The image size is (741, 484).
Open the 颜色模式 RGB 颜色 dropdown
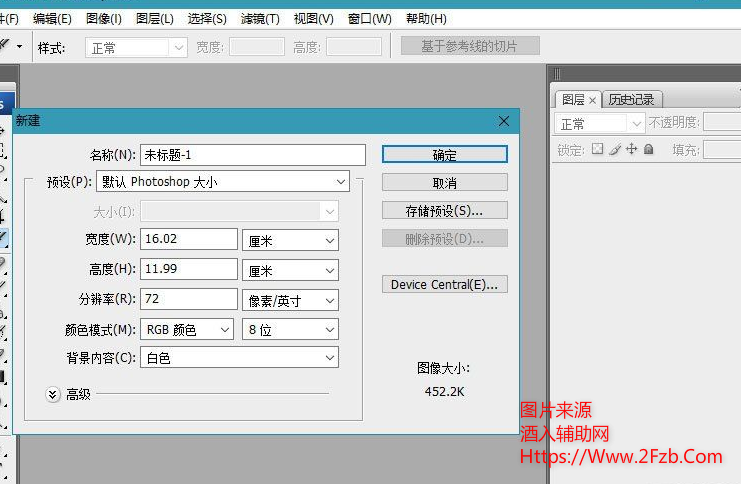[x=188, y=329]
